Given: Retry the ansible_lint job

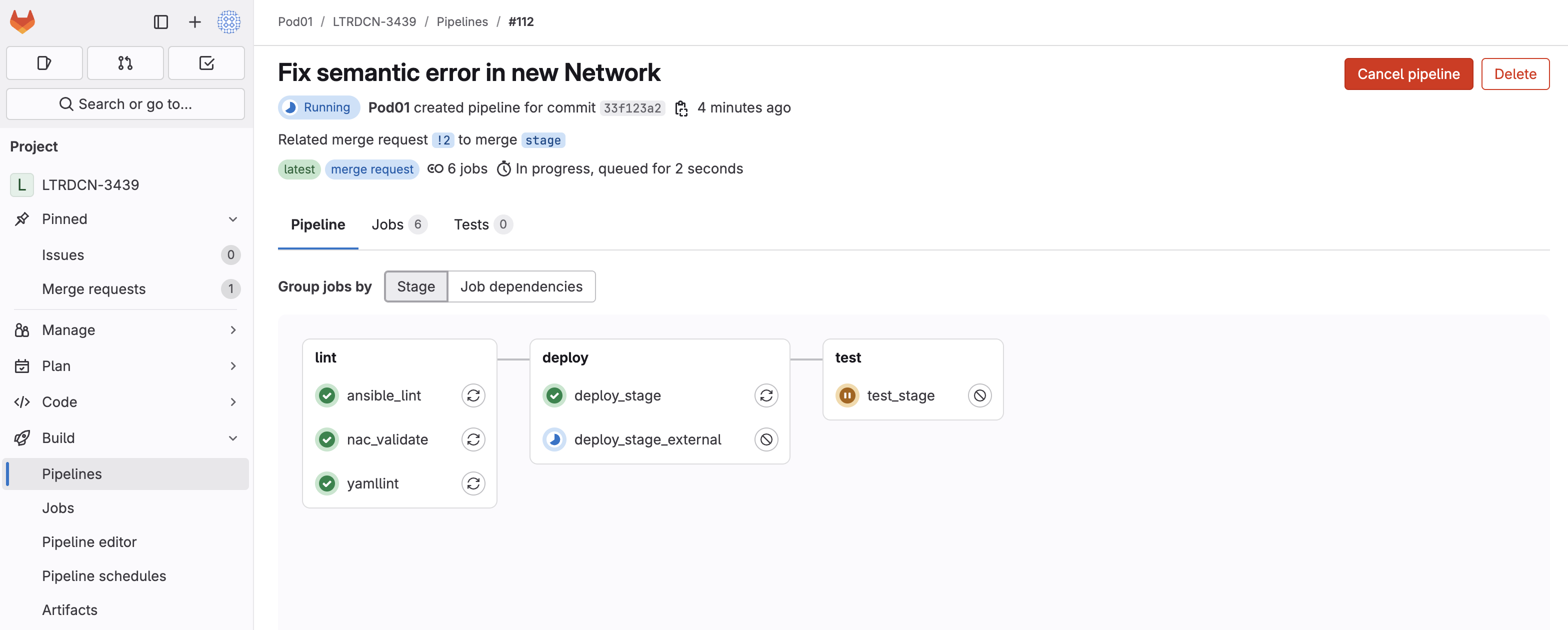Looking at the screenshot, I should pyautogui.click(x=473, y=395).
